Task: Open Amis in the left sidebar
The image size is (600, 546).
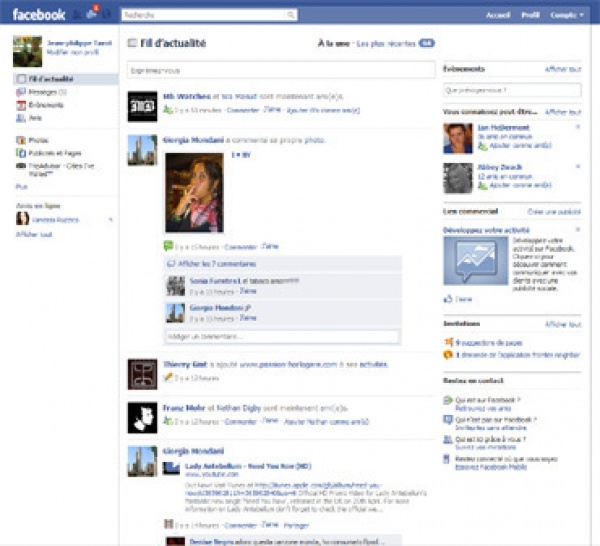Action: [x=29, y=118]
